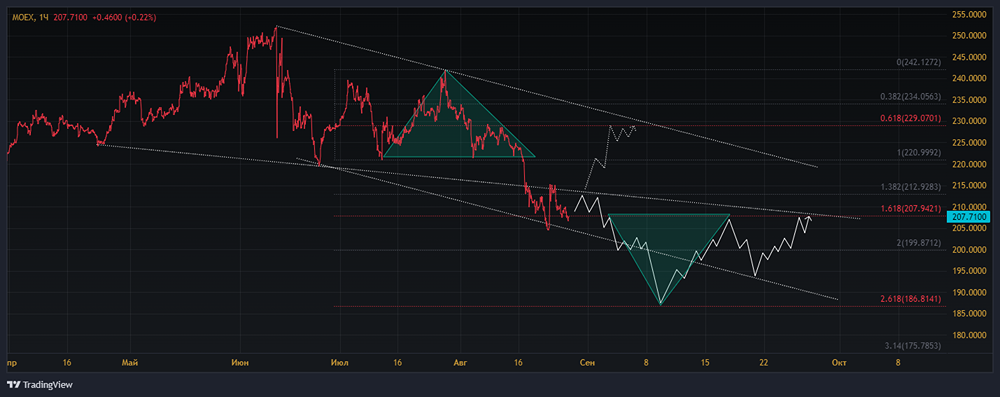Select the 235.0000 price axis value
The height and width of the screenshot is (397, 1000).
(969, 100)
